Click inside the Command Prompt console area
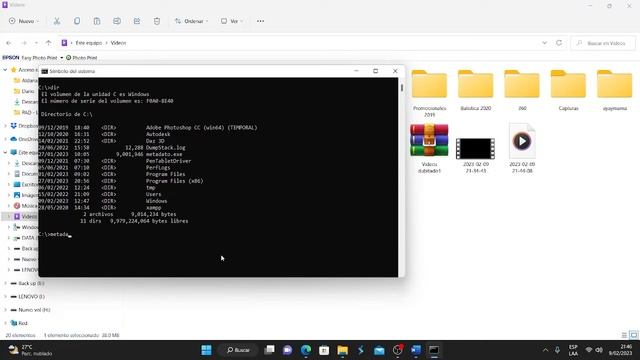 (218, 177)
